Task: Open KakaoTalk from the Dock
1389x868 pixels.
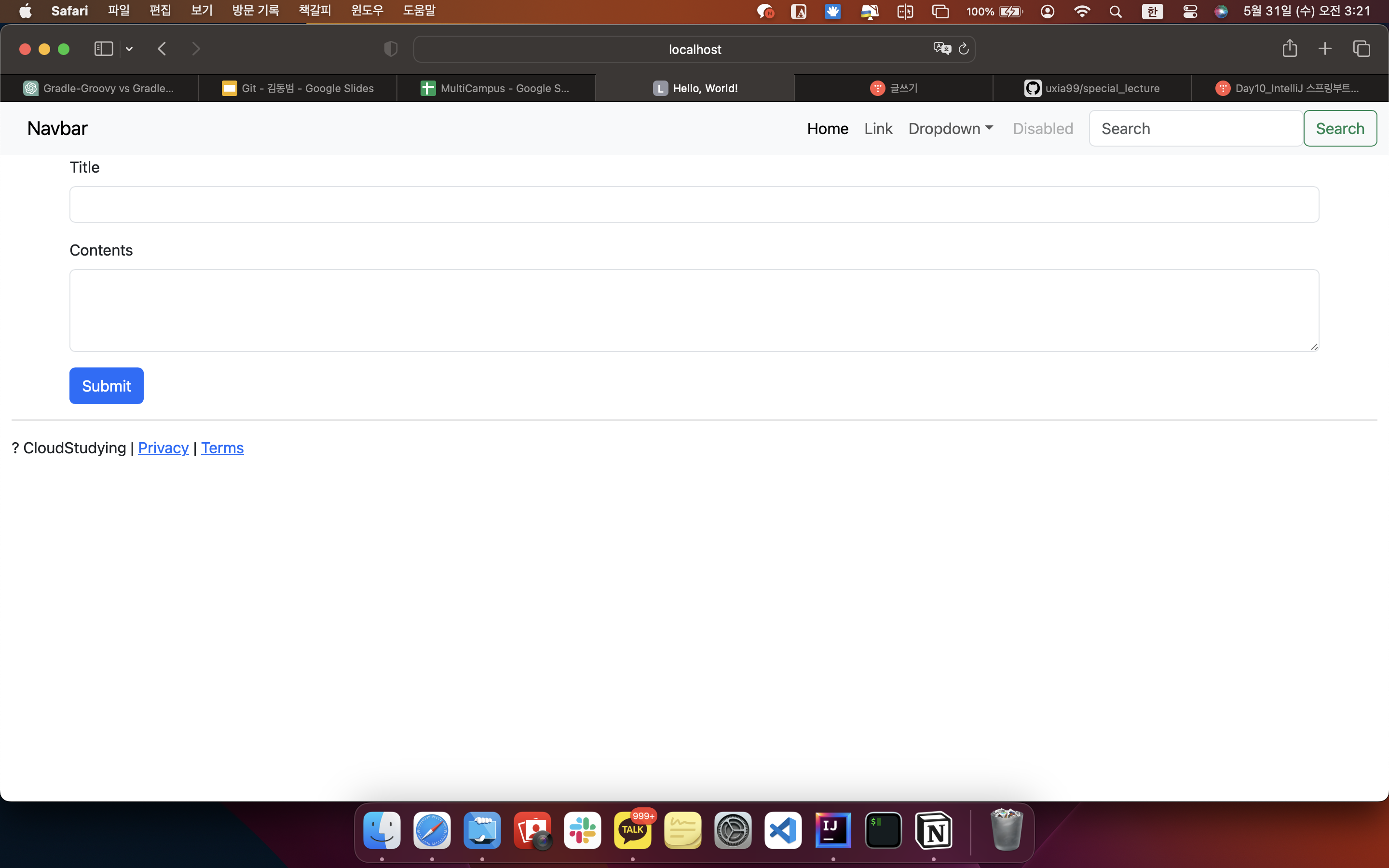Action: coord(632,830)
